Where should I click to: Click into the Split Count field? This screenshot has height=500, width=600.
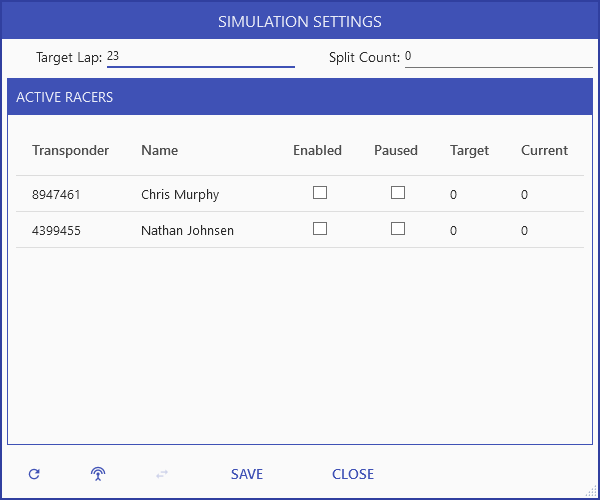click(498, 57)
